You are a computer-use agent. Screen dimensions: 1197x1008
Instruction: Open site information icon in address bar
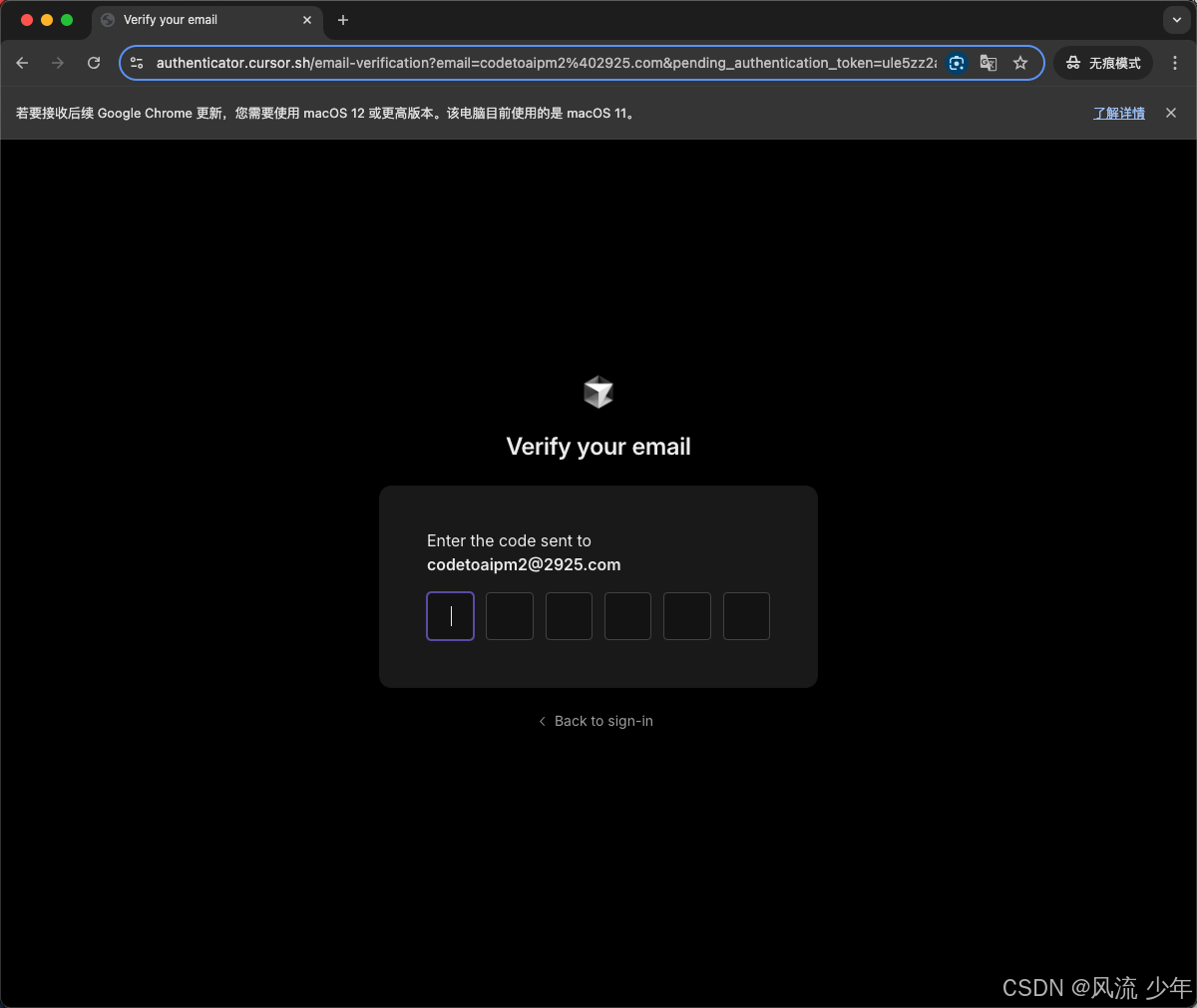[137, 63]
